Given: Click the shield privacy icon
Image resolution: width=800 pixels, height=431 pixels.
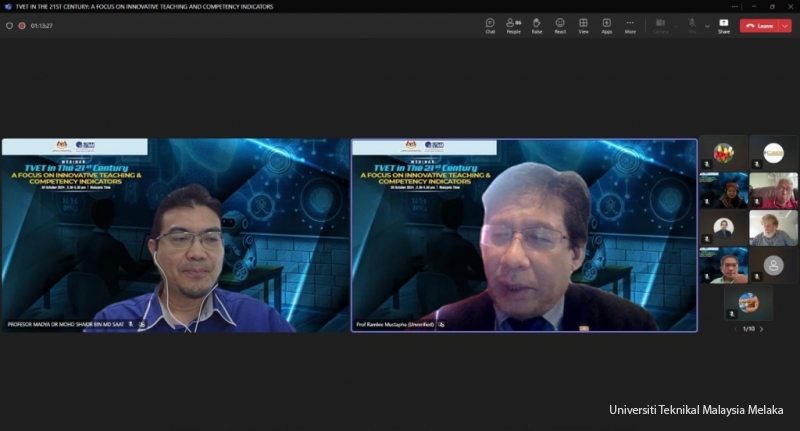Looking at the screenshot, I should (x=10, y=25).
